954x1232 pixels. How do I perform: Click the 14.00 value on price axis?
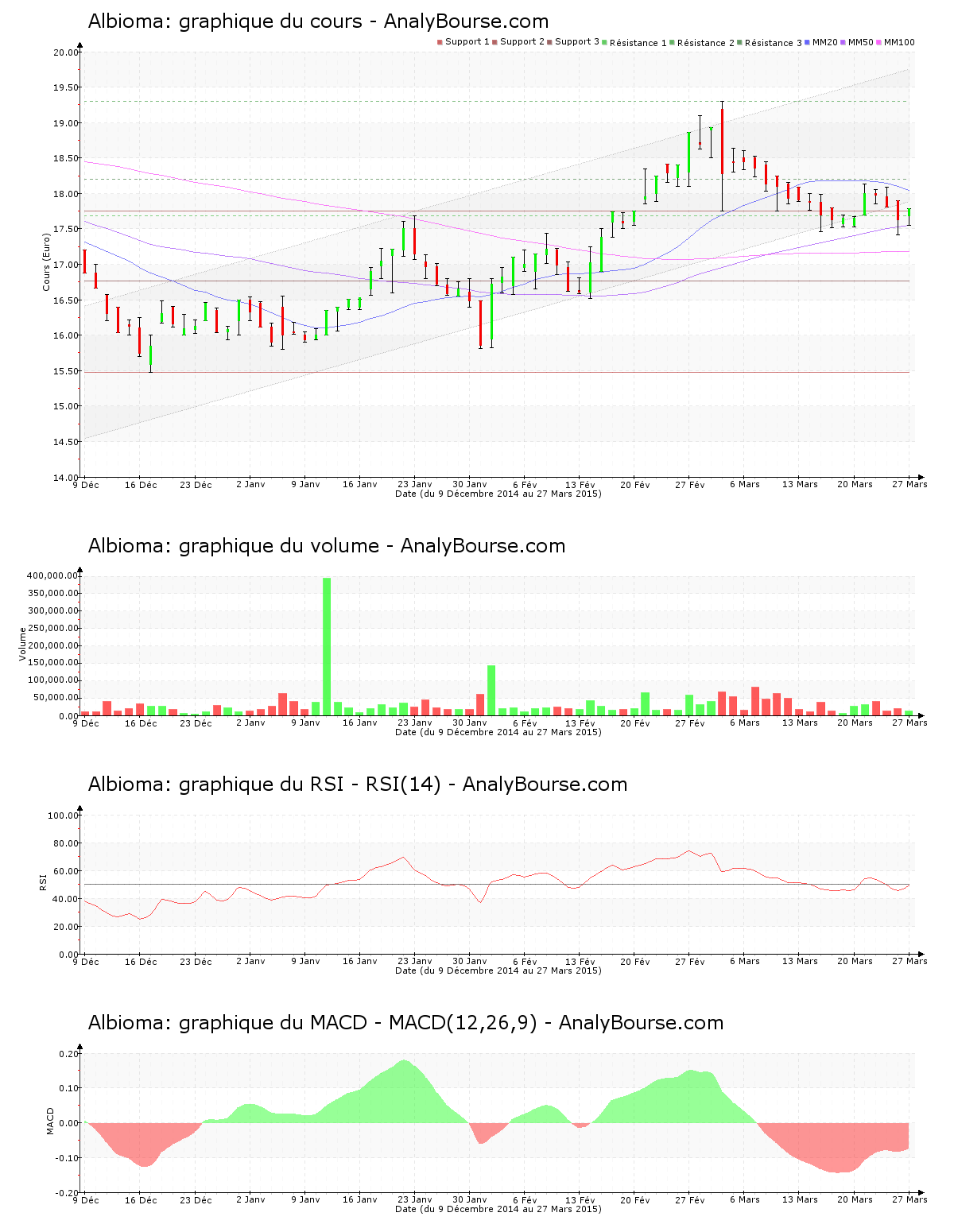(x=66, y=478)
